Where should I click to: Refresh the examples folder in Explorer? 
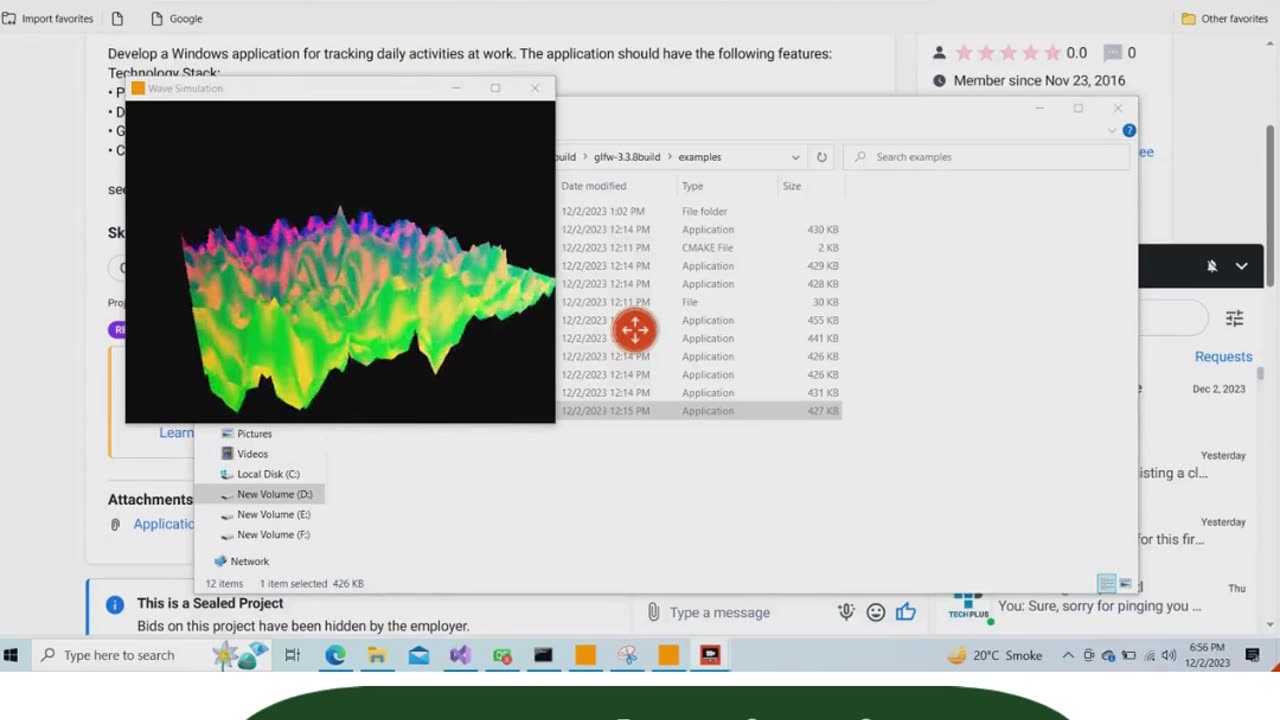pos(822,157)
